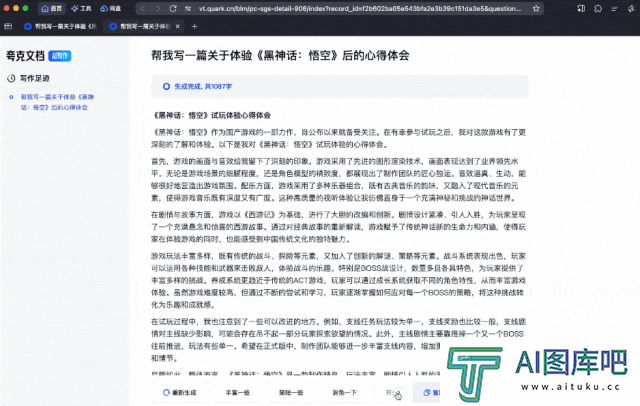640x406 pixels.
Task: Click the paragraph starting 首先，游戏的画面与音效
Action: tap(338, 180)
